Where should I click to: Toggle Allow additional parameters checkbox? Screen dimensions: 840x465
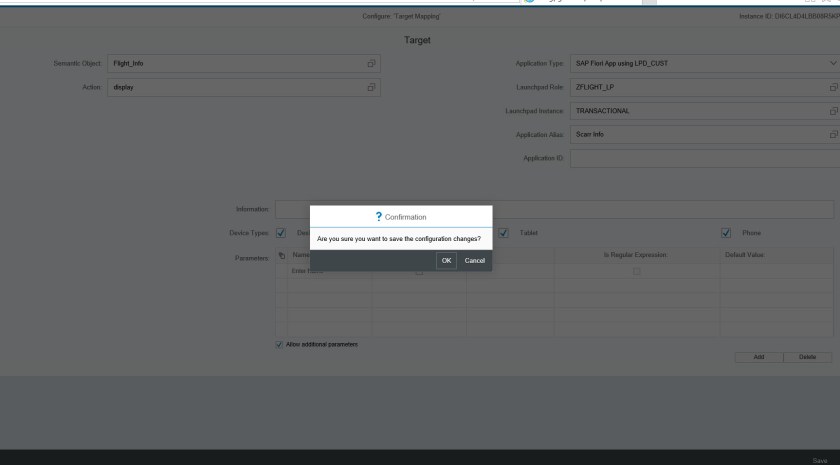(279, 344)
